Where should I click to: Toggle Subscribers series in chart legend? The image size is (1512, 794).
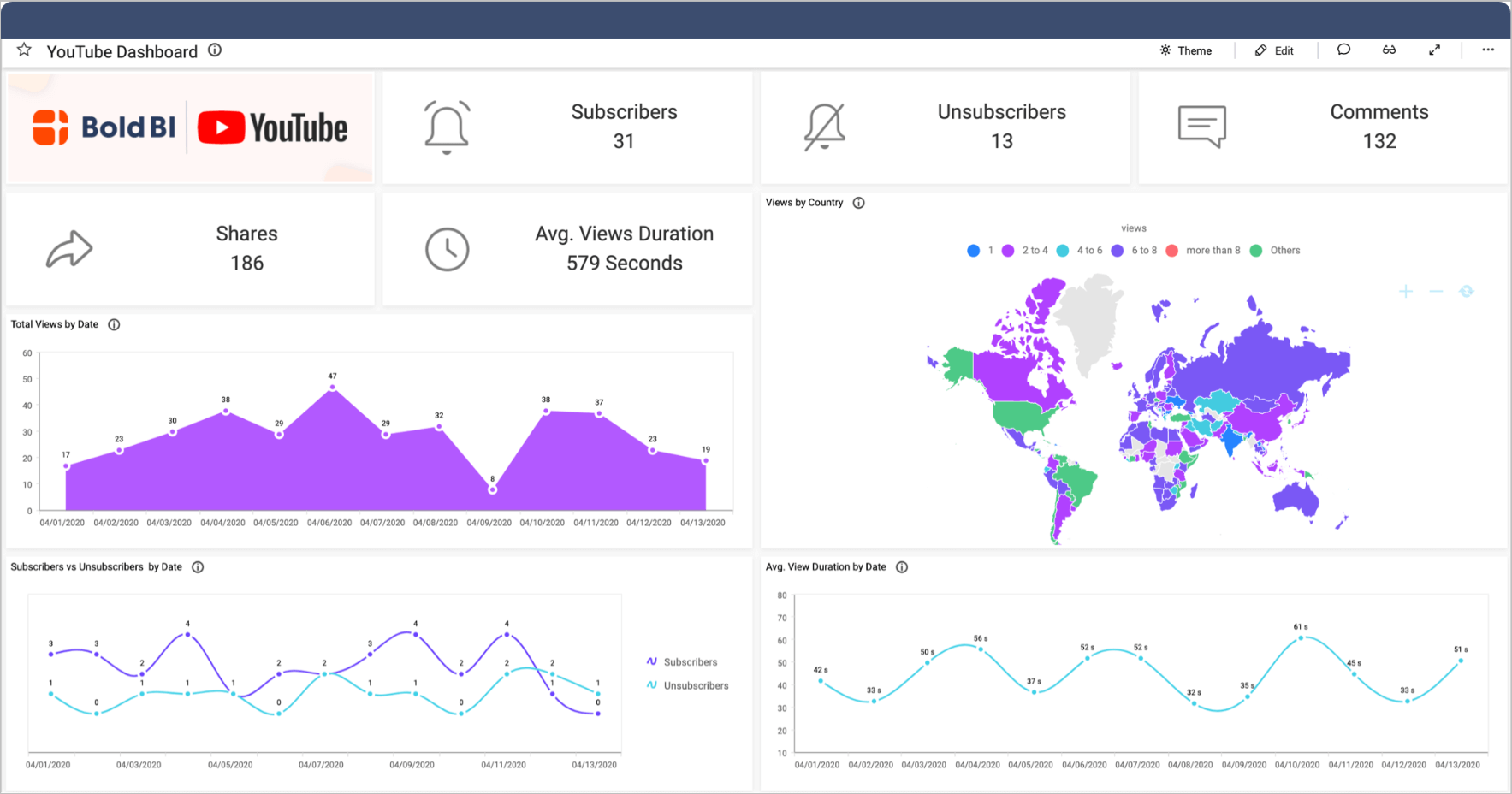tap(682, 662)
